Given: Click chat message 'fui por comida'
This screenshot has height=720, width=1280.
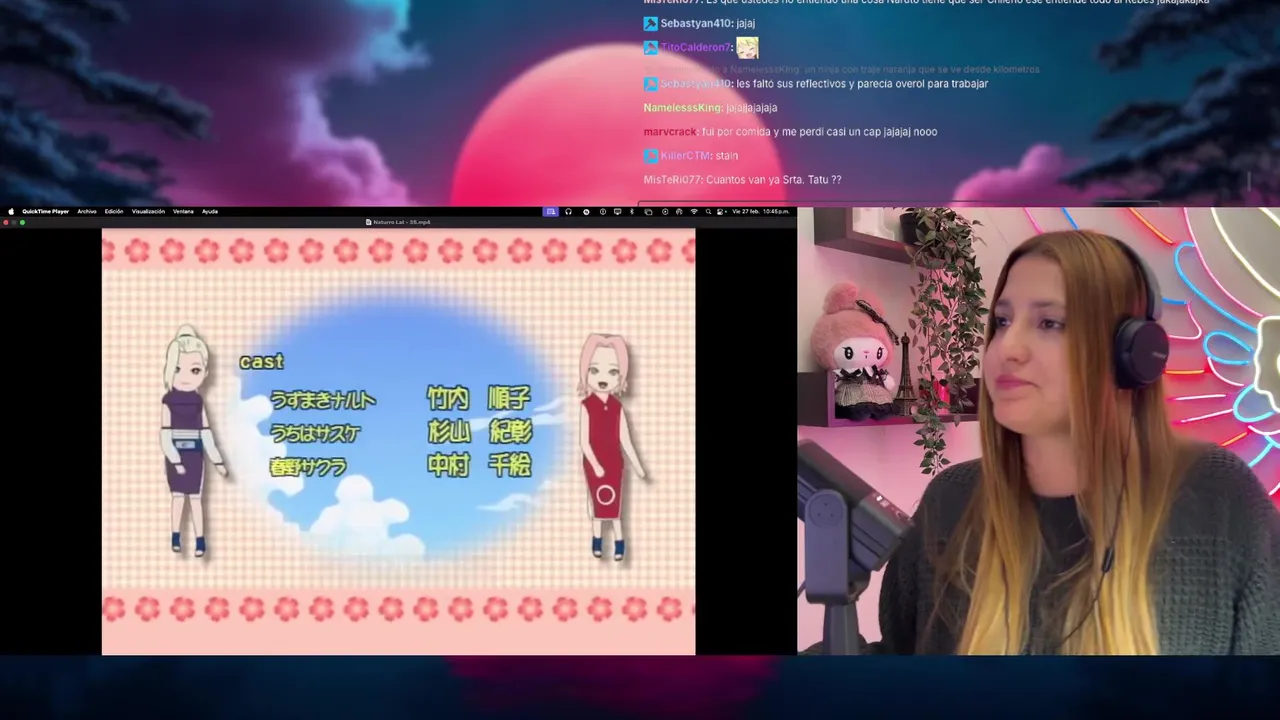Looking at the screenshot, I should point(819,131).
